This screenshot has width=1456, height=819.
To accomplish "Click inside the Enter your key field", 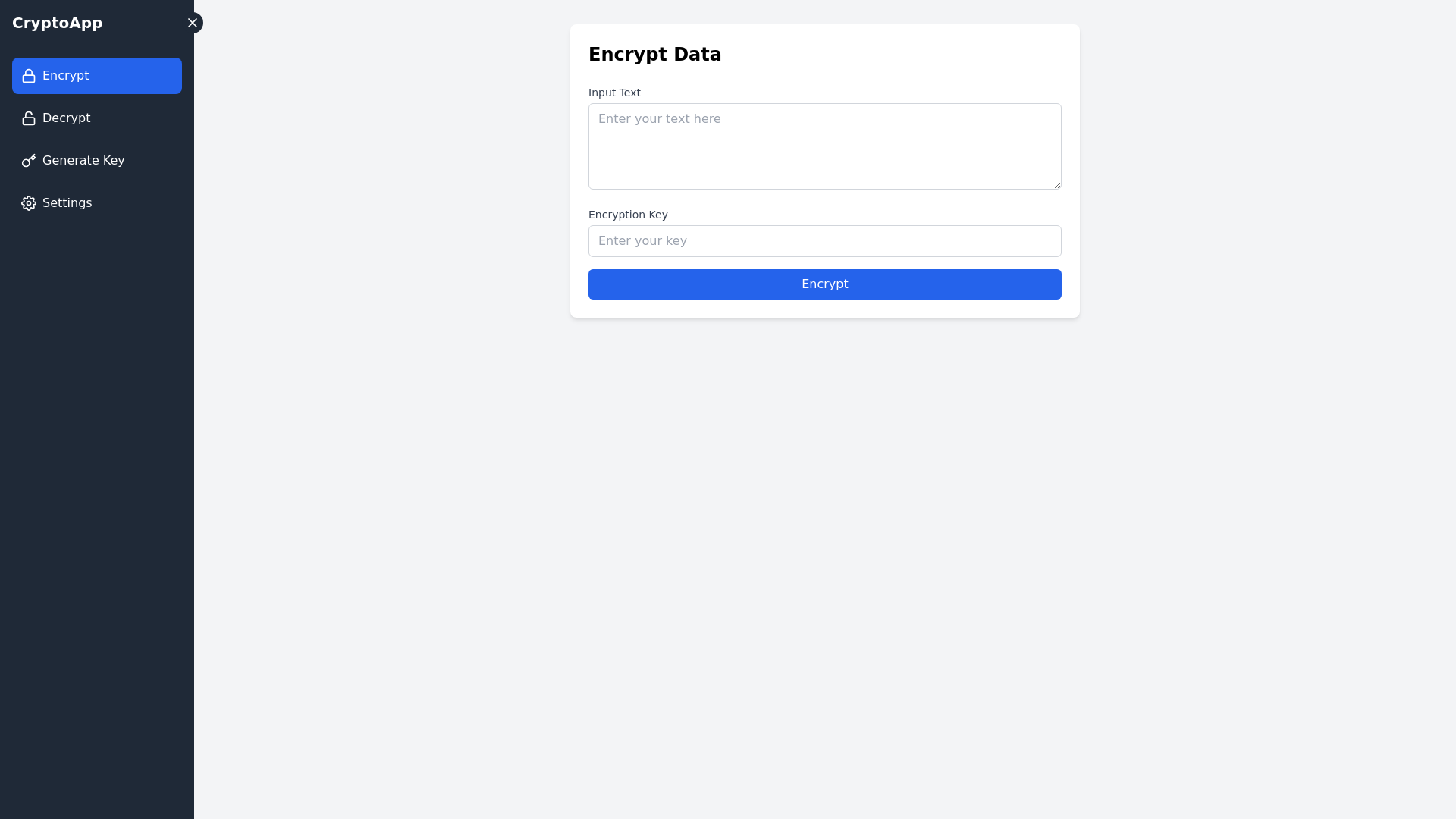I will tap(824, 240).
